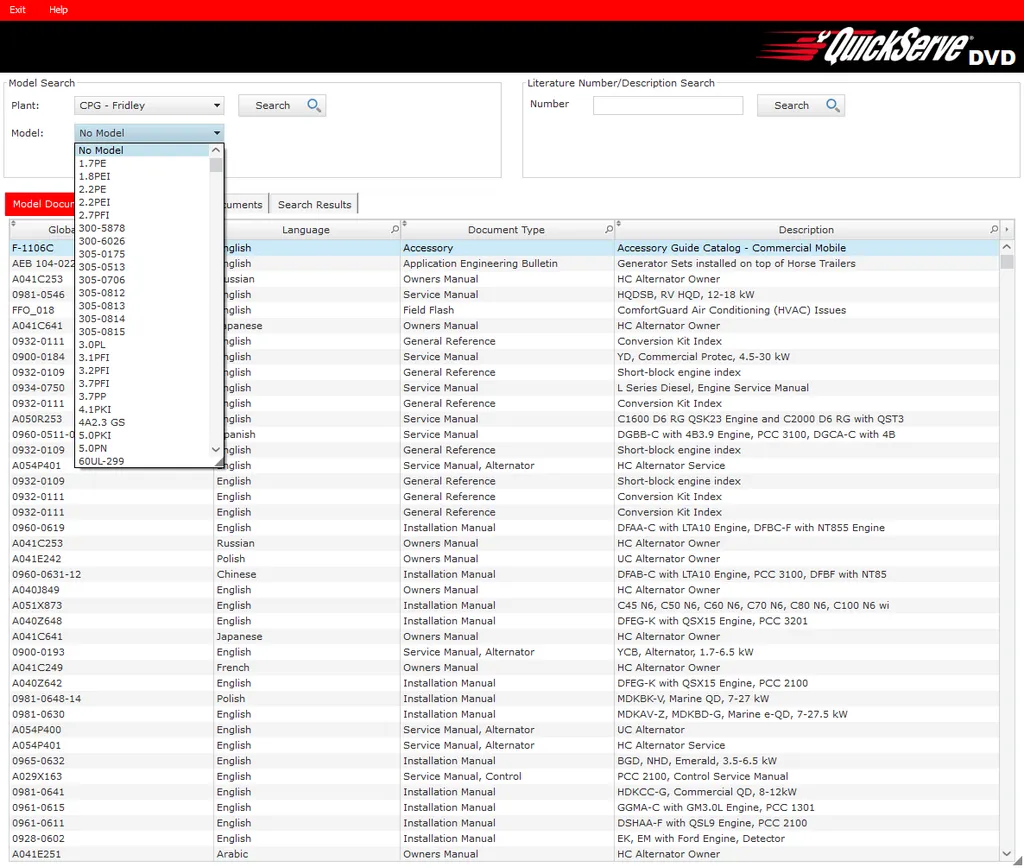Image resolution: width=1024 pixels, height=868 pixels.
Task: Click the Language column filter magnifier icon
Action: tap(395, 229)
